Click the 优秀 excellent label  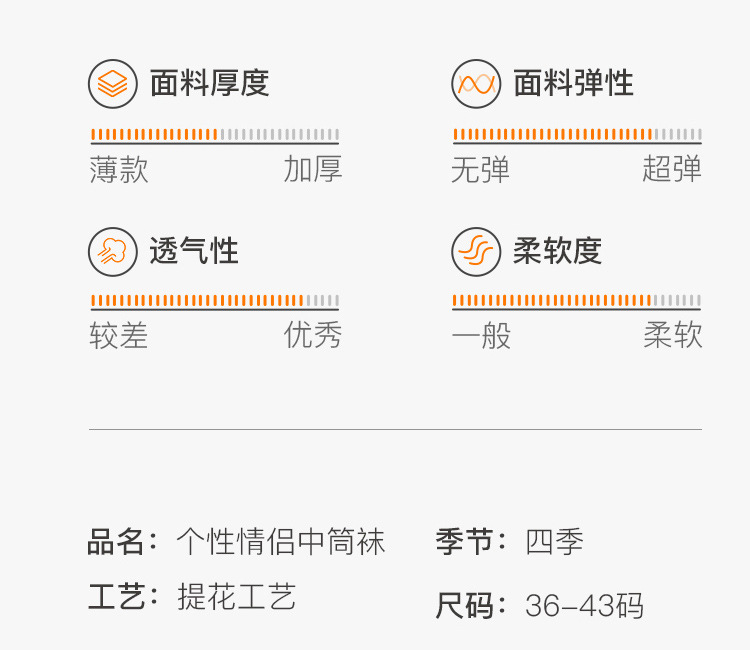(x=313, y=336)
